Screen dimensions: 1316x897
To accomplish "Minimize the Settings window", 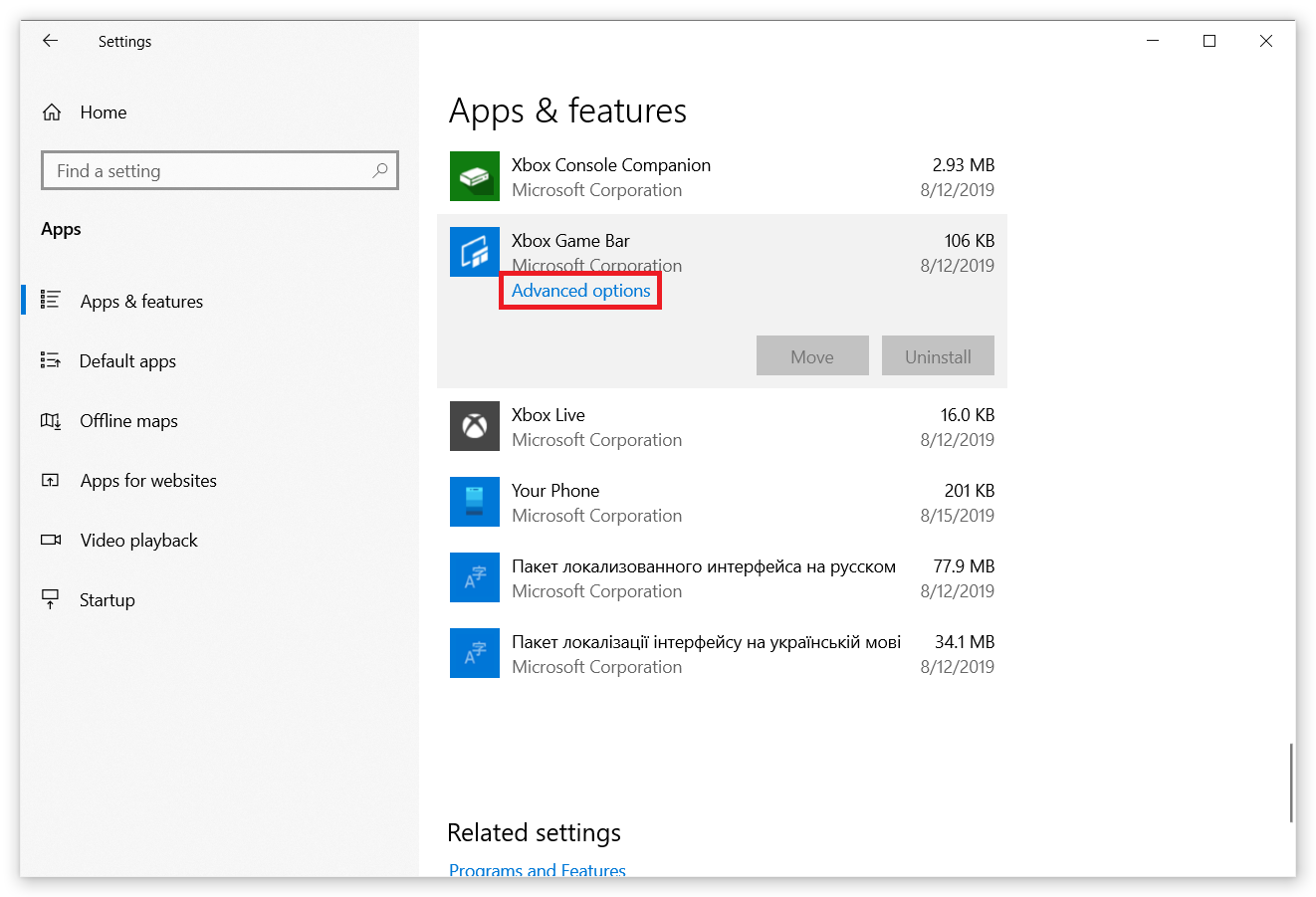I will [1153, 41].
